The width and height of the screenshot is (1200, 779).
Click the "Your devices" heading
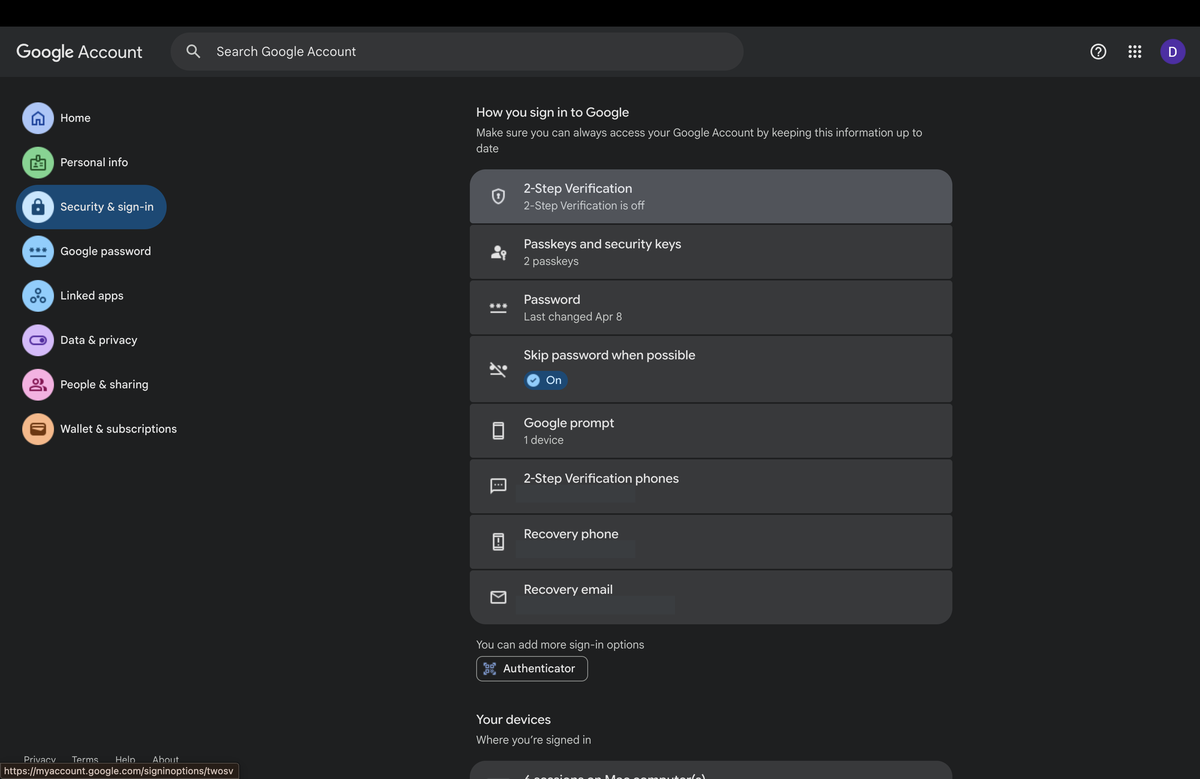tap(513, 720)
